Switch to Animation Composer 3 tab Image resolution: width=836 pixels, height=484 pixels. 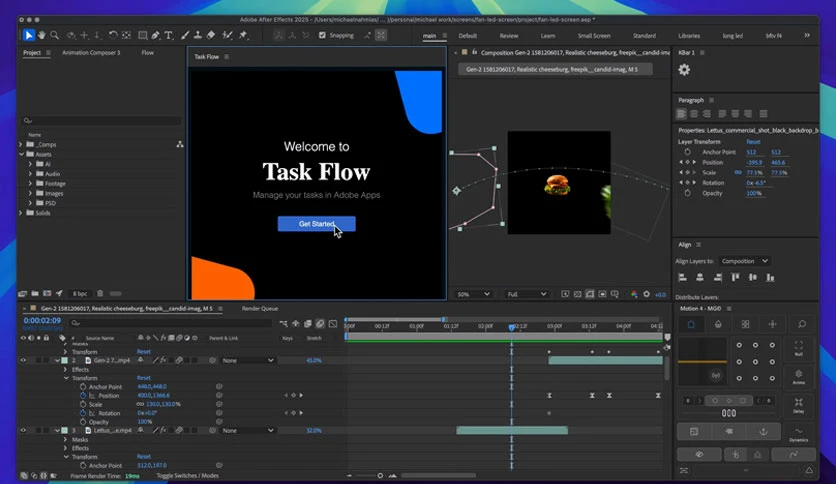[91, 53]
